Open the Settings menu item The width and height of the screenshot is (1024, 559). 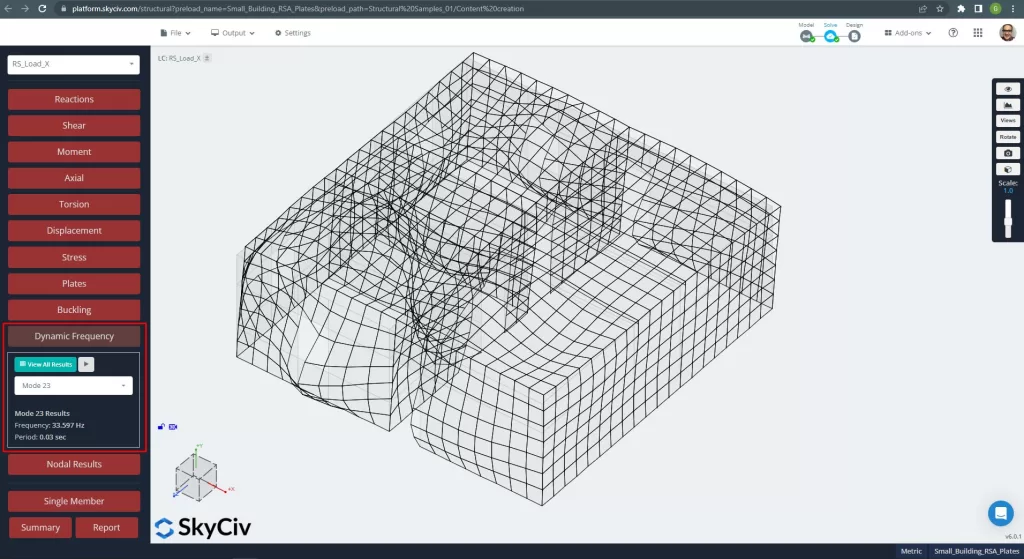293,33
